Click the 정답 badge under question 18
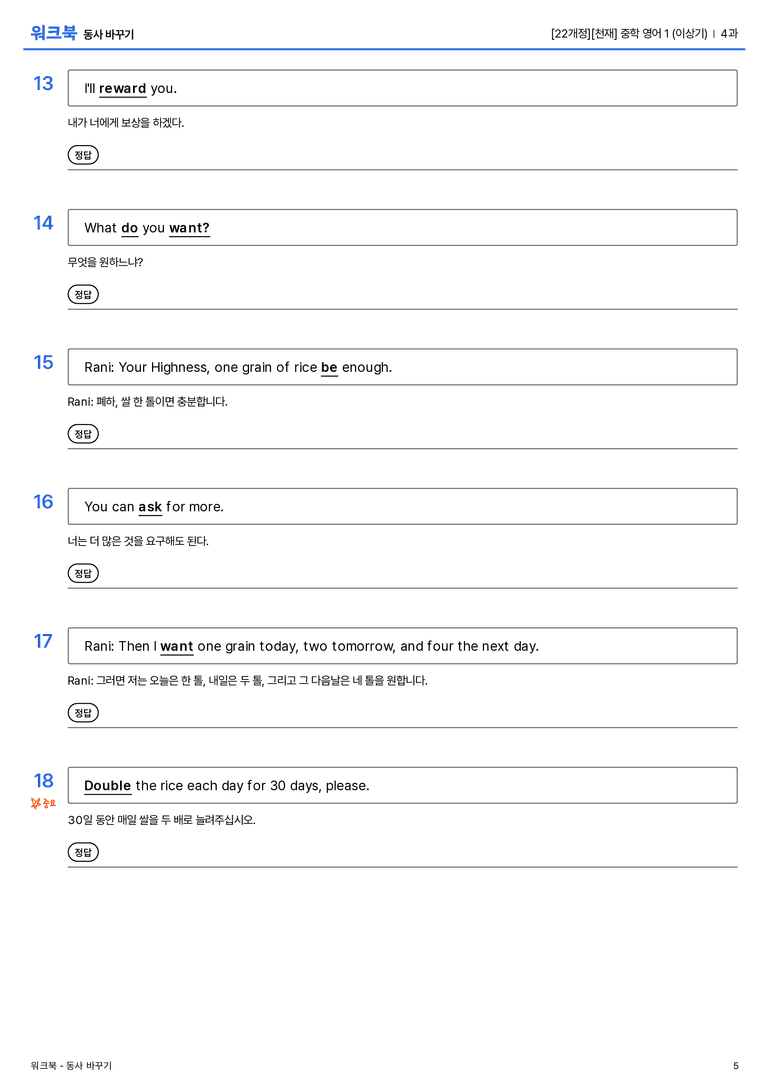The image size is (768, 1087). [x=83, y=851]
